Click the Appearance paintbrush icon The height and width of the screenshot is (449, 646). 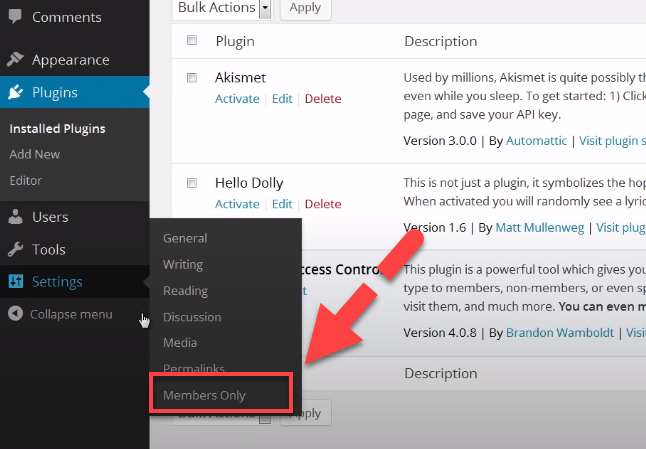(x=15, y=59)
